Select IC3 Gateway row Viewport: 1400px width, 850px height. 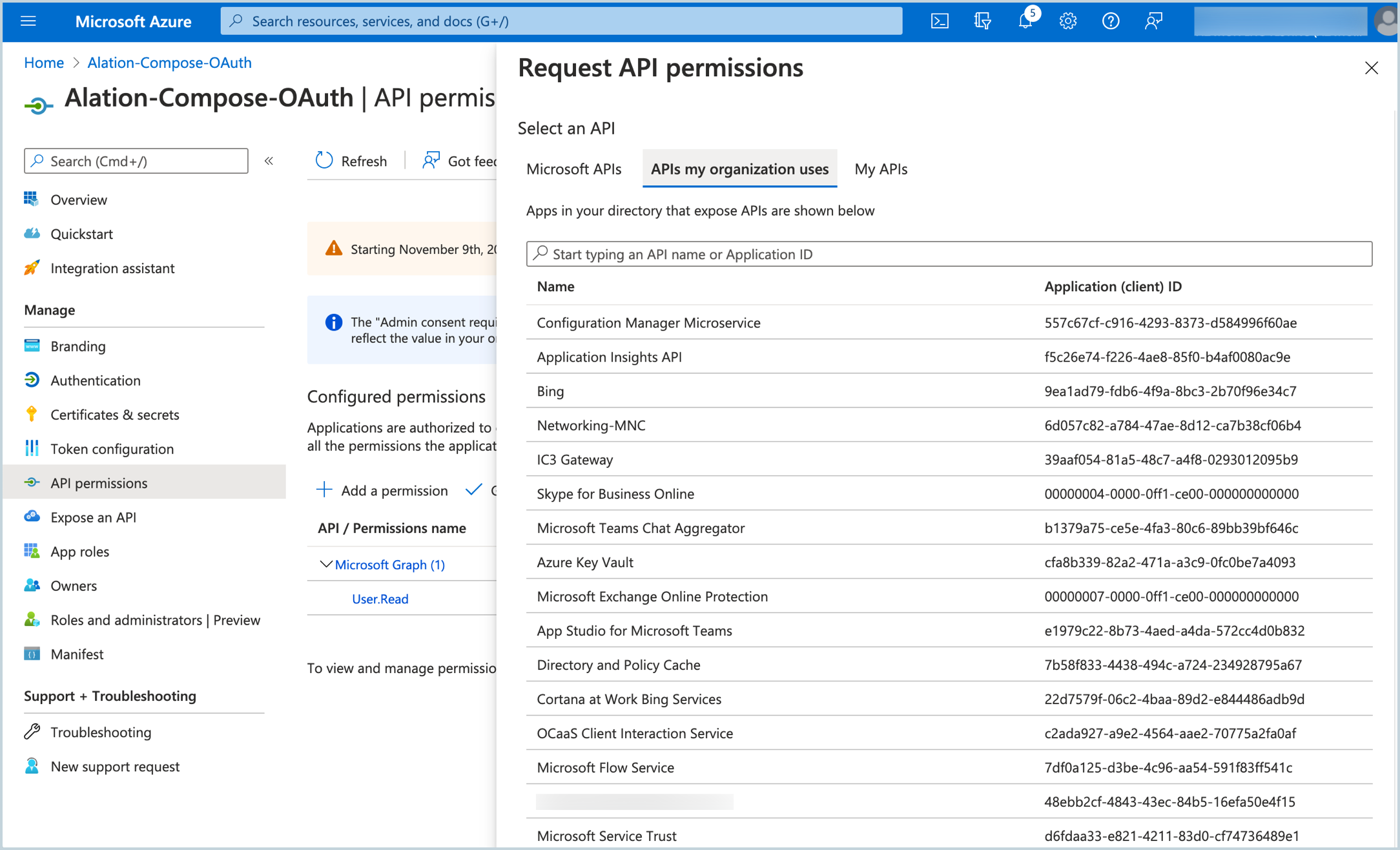pos(949,459)
